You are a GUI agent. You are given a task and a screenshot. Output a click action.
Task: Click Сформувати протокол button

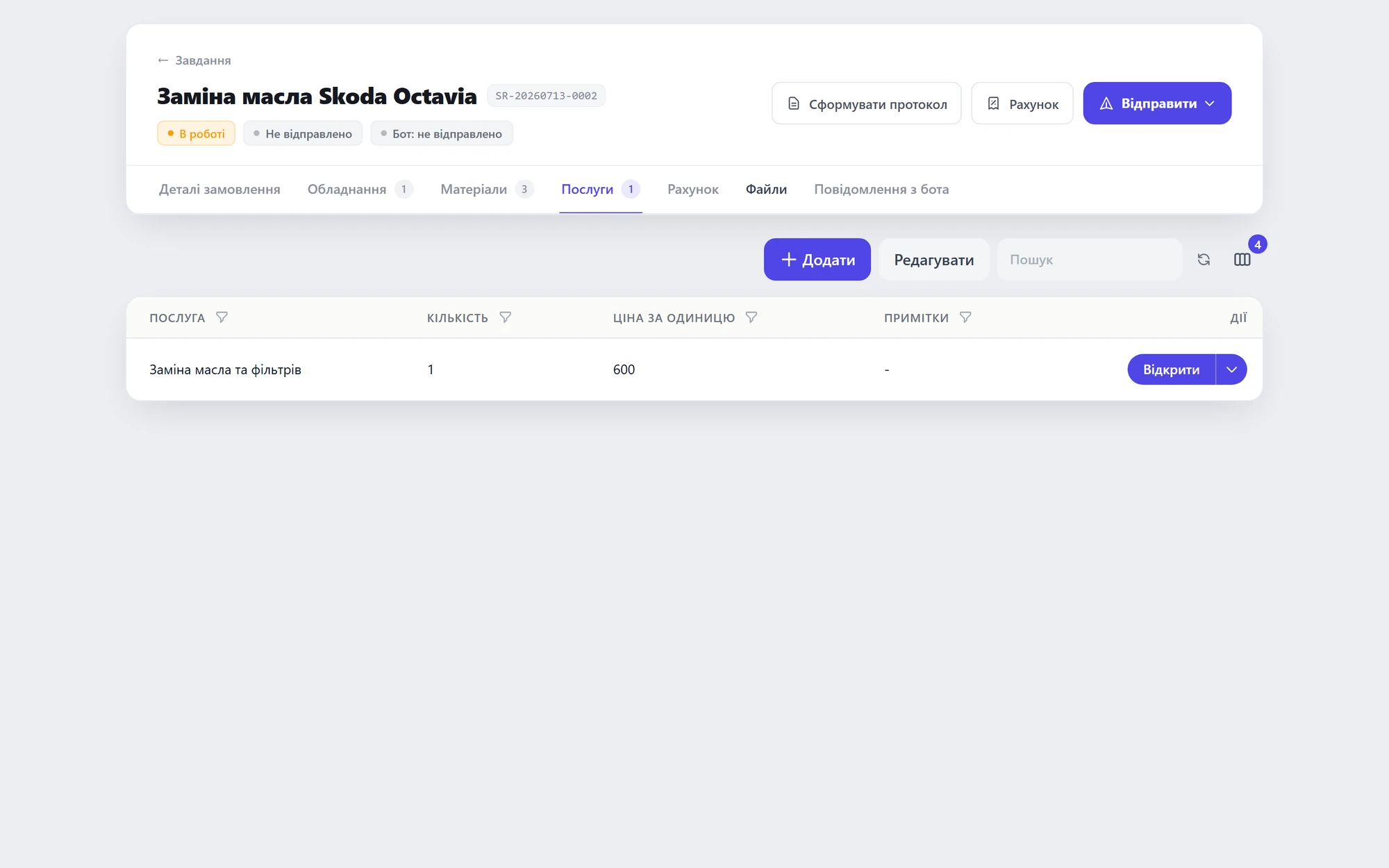point(866,103)
